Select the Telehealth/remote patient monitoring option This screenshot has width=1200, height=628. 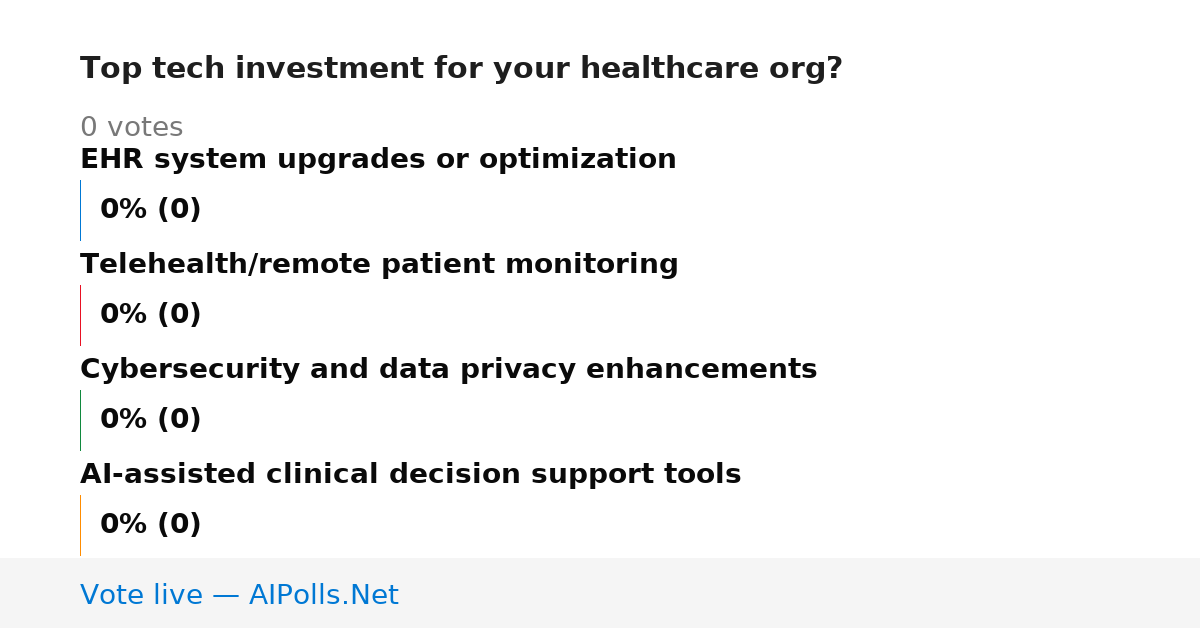coord(379,265)
